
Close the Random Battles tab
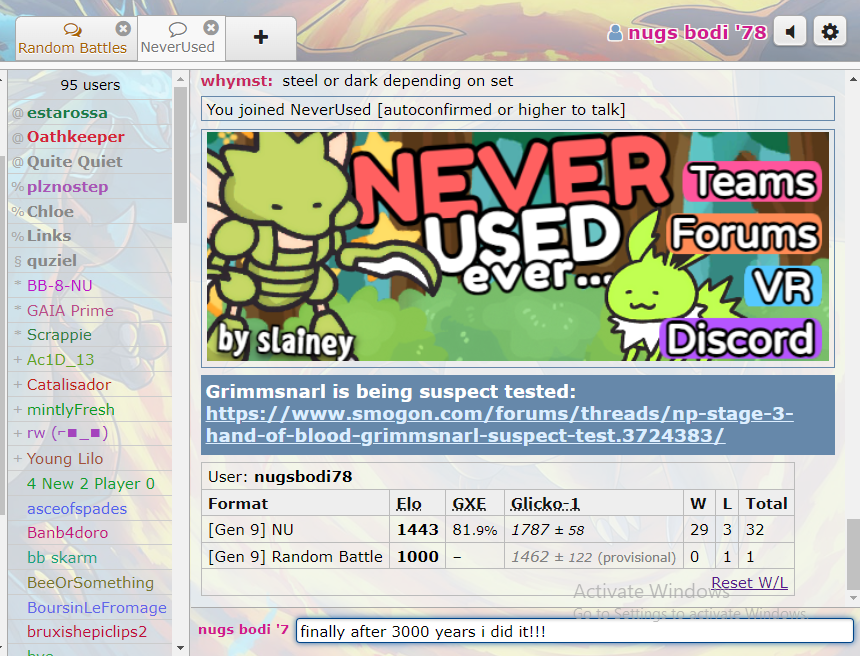pyautogui.click(x=123, y=28)
